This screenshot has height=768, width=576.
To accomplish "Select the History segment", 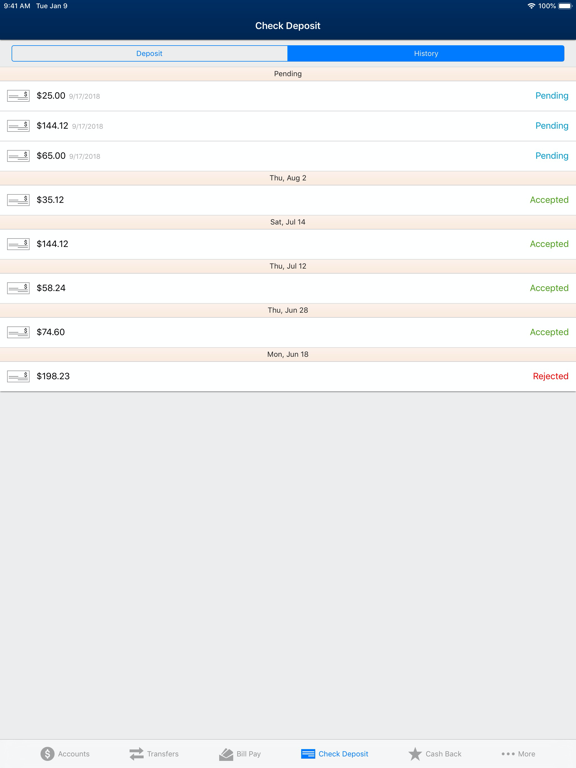I will pyautogui.click(x=426, y=53).
